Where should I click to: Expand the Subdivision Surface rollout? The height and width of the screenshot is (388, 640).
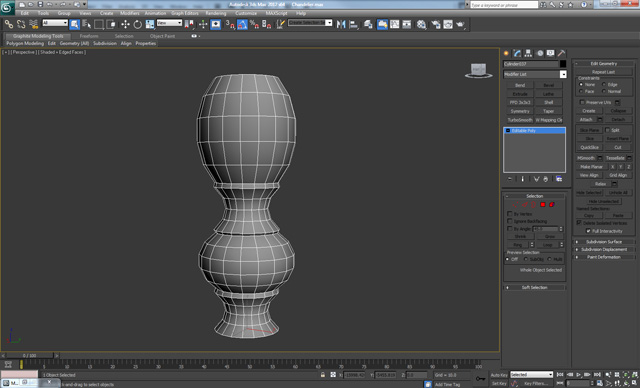604,242
